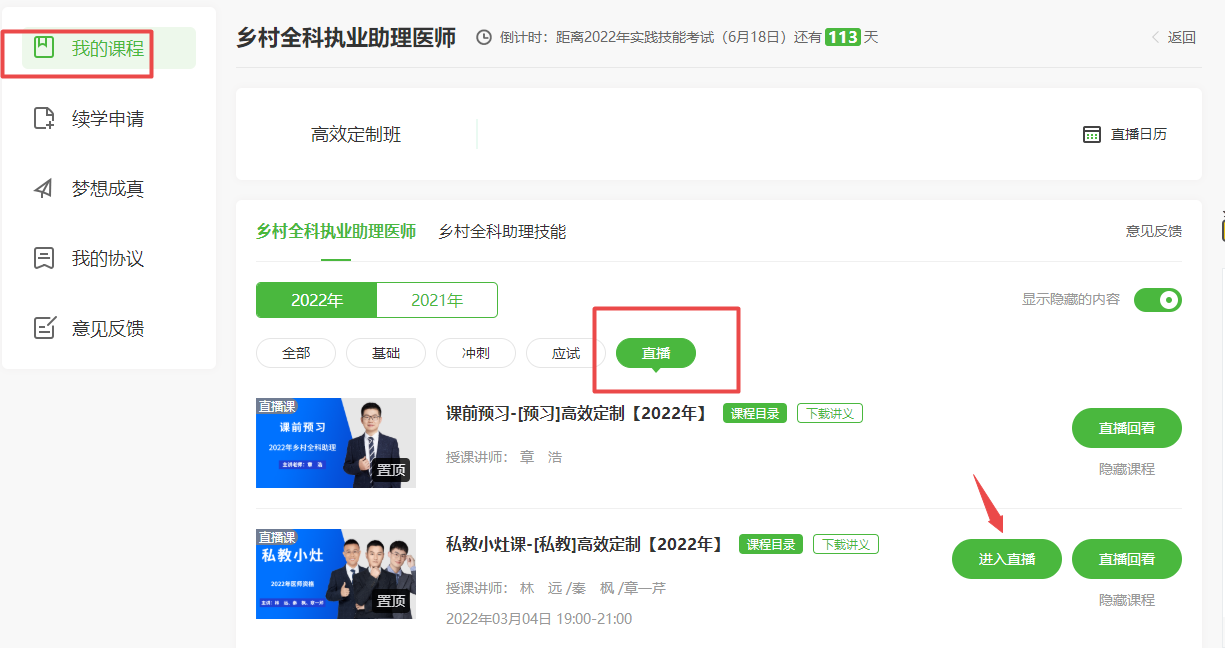Open 课程目录 for 私教小灶课
Screen dimensions: 1225x648
(771, 545)
